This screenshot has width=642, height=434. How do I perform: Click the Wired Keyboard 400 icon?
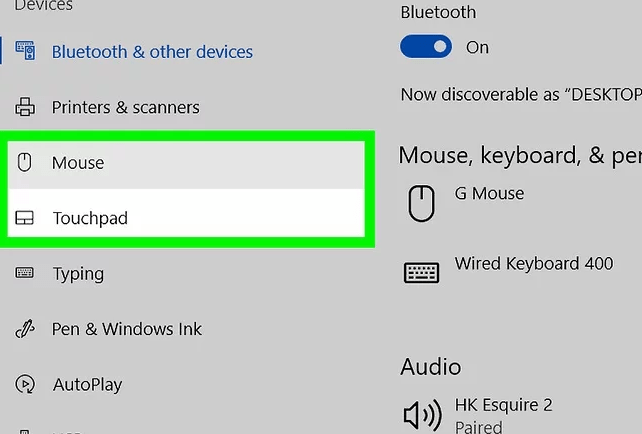pos(421,273)
